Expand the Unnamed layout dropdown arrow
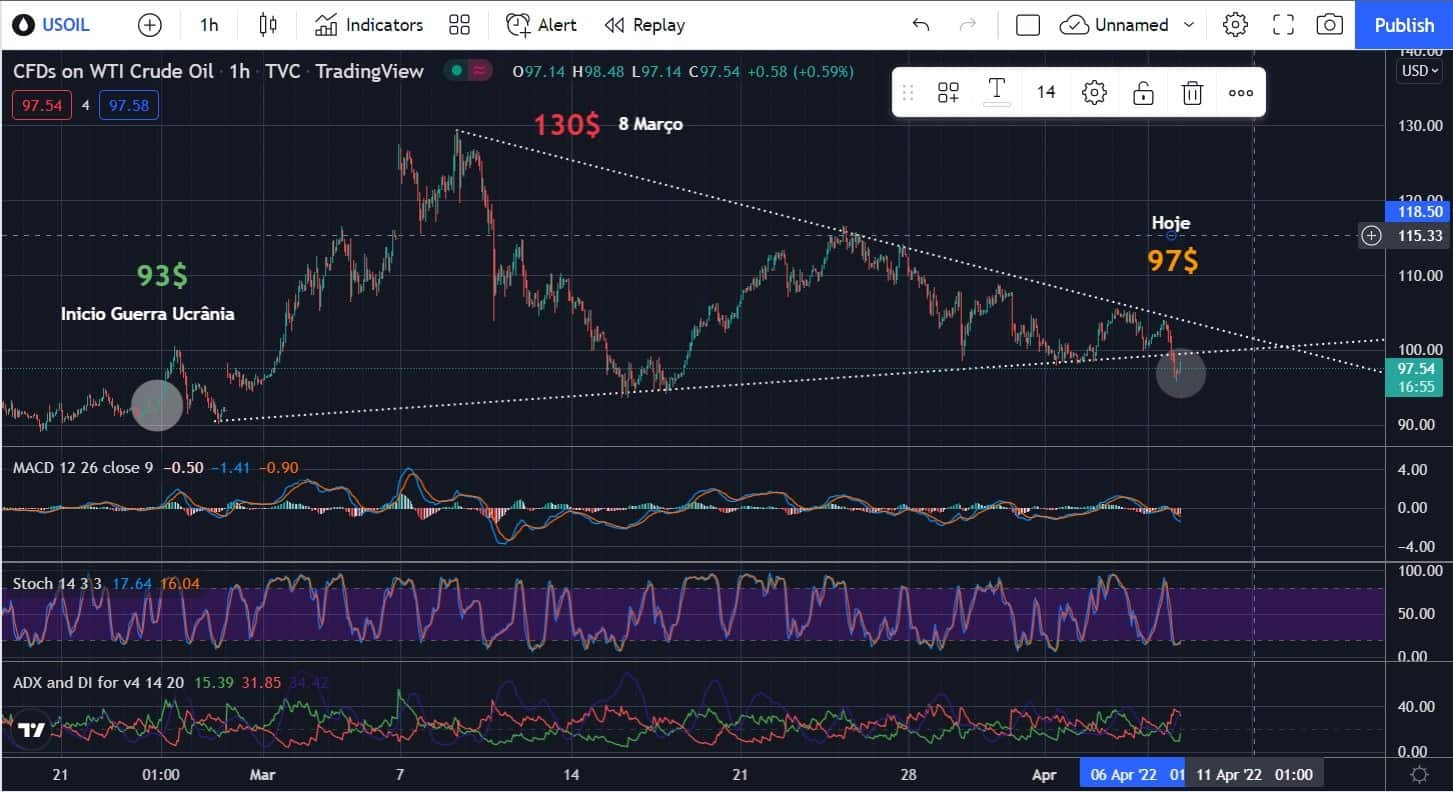Viewport: 1453px width, 792px height. click(x=1189, y=25)
